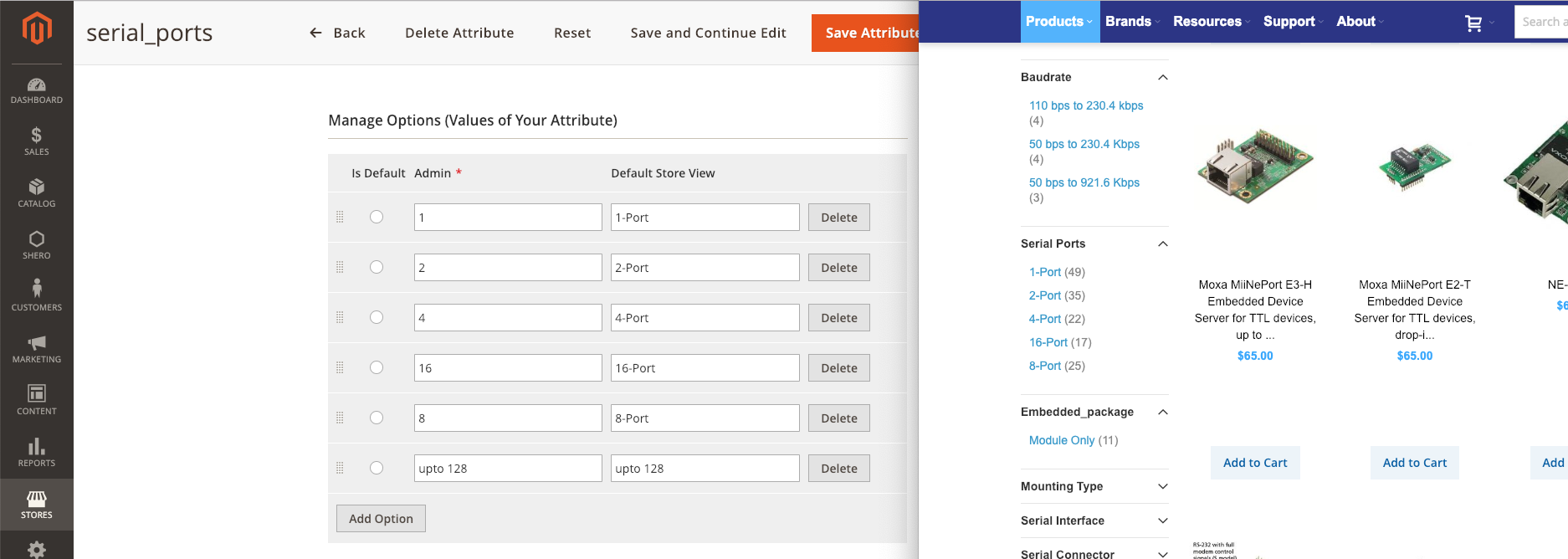The height and width of the screenshot is (559, 1568).
Task: Open the cart dropdown arrow
Action: click(x=1492, y=23)
